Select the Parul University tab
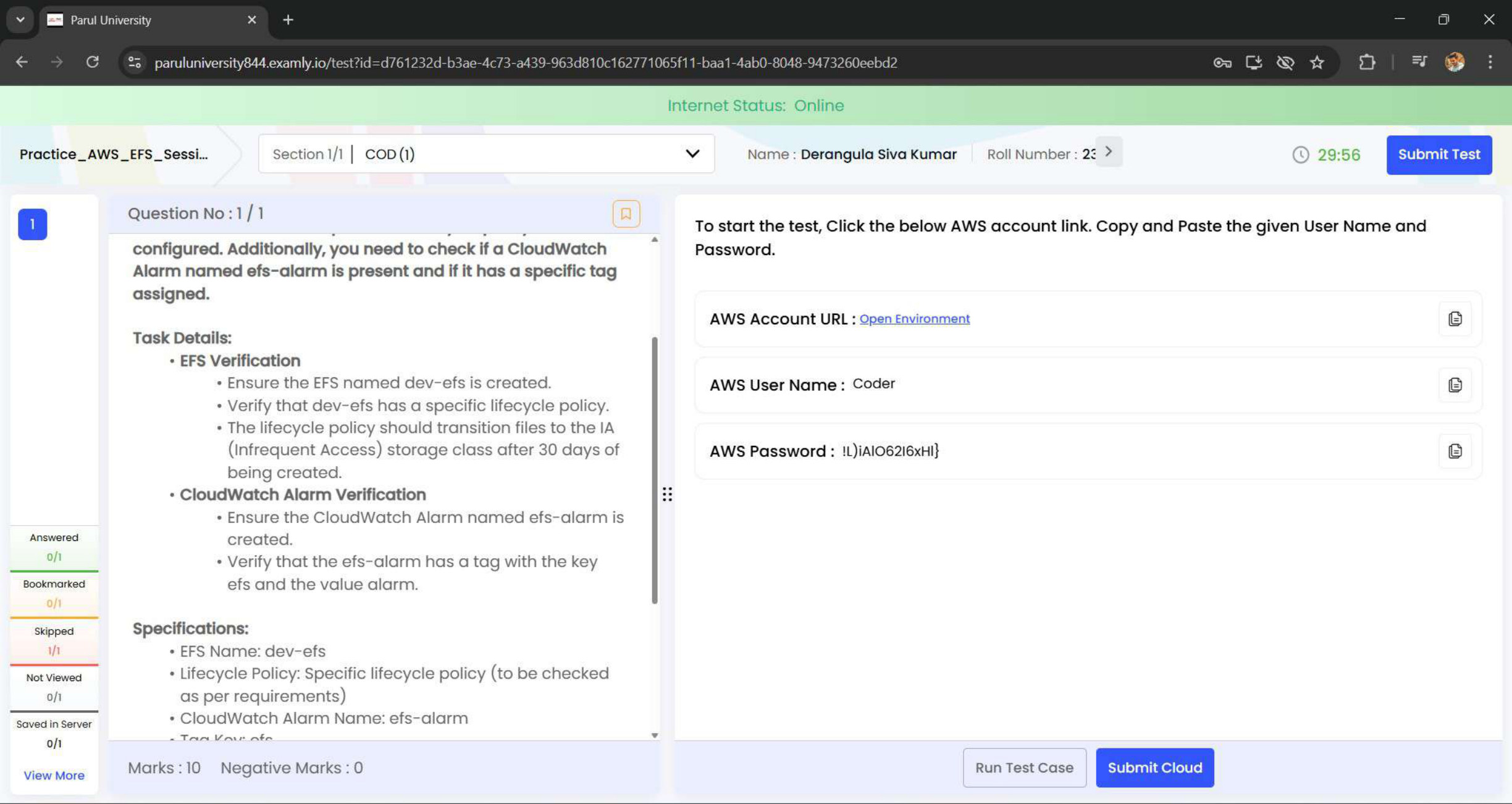Viewport: 1512px width, 804px height. [x=154, y=20]
